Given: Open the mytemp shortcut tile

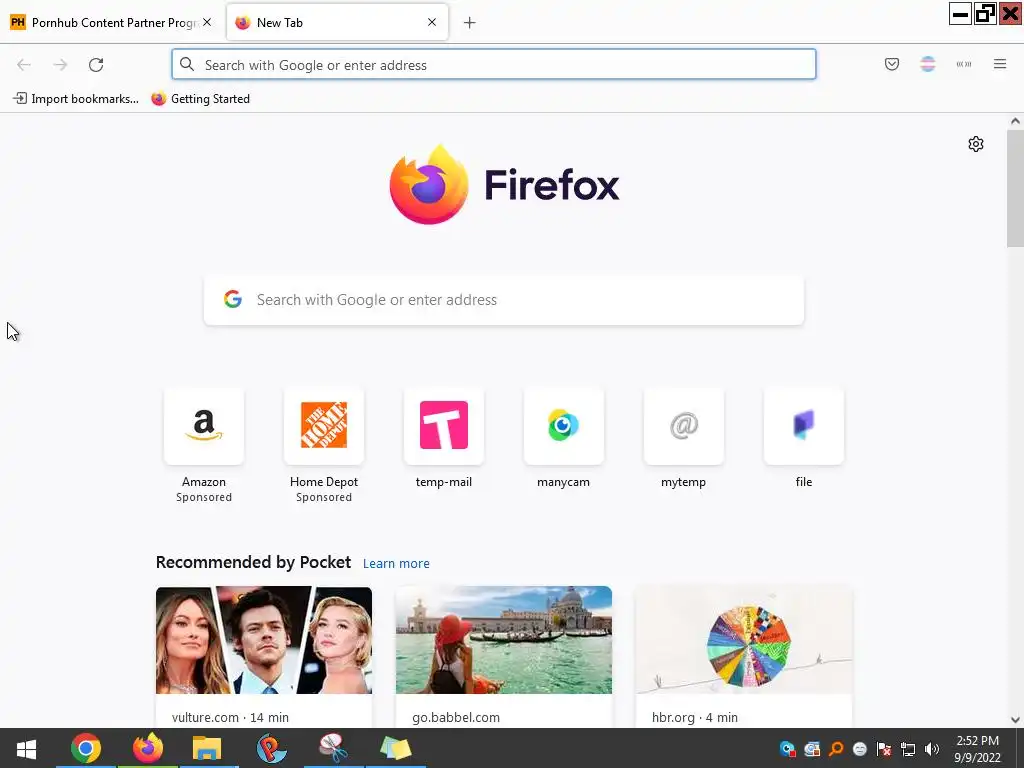Looking at the screenshot, I should click(684, 426).
